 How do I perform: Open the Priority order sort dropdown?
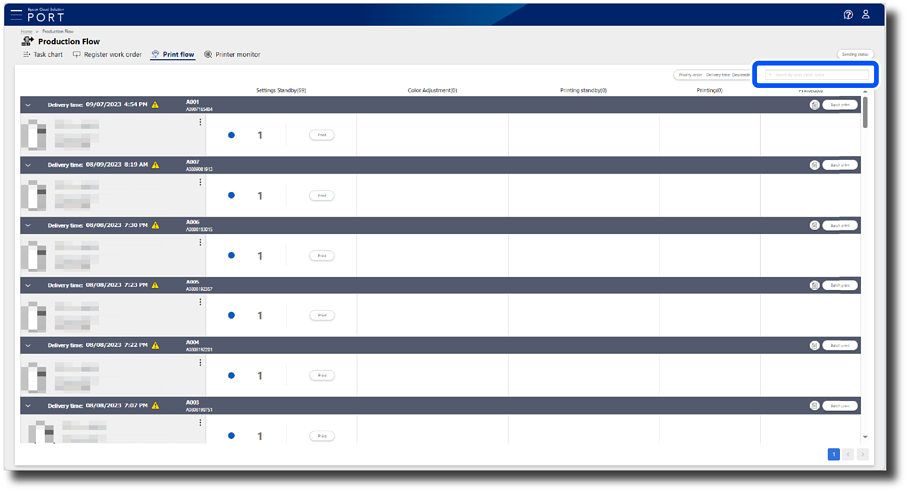click(x=714, y=75)
